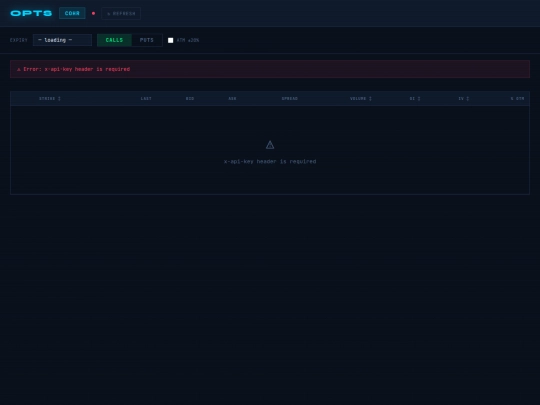This screenshot has height=405, width=540.
Task: Sort table by the Strike column
Action: 50,98
